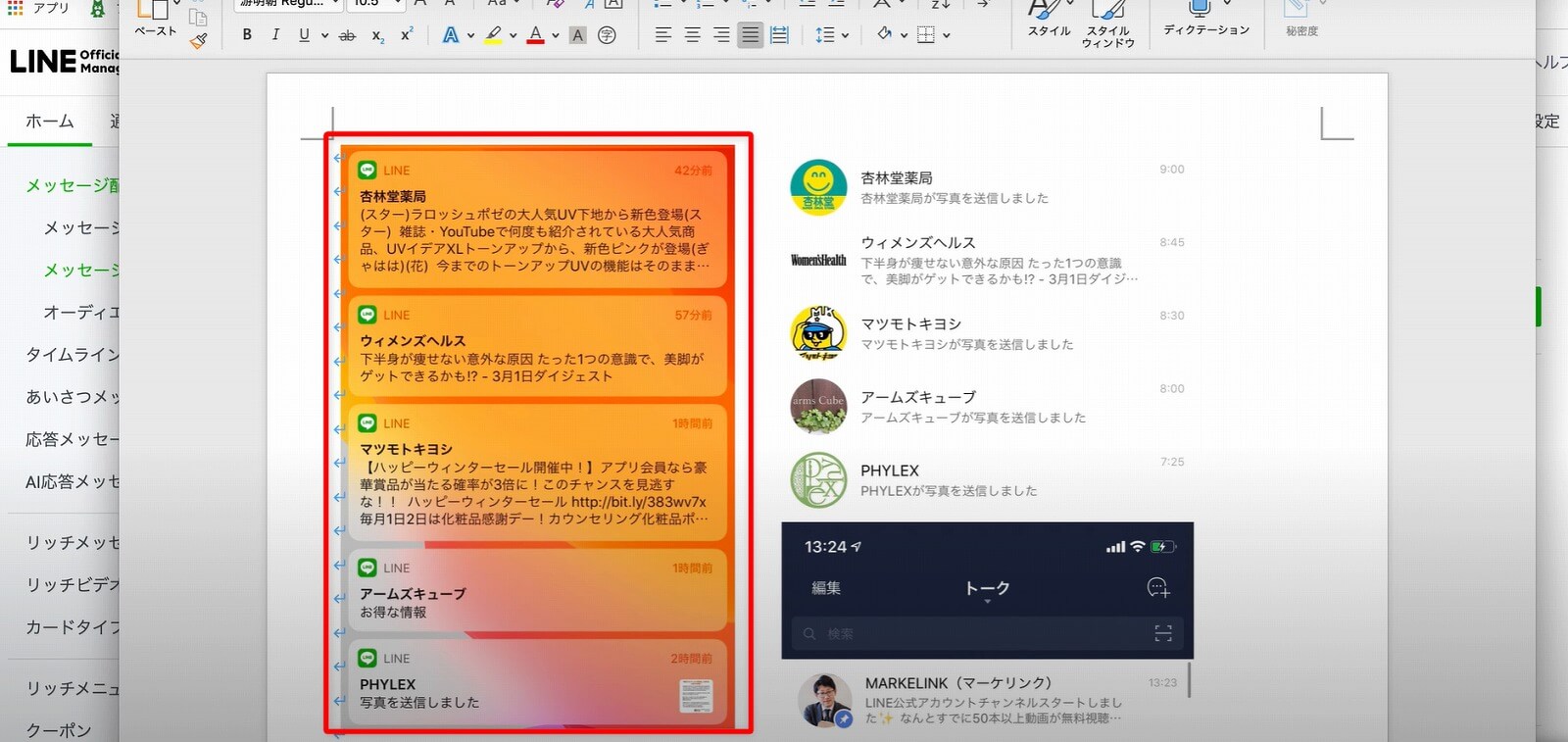Click PHYLEX green logo avatar
Viewport: 1568px width, 742px height.
818,479
